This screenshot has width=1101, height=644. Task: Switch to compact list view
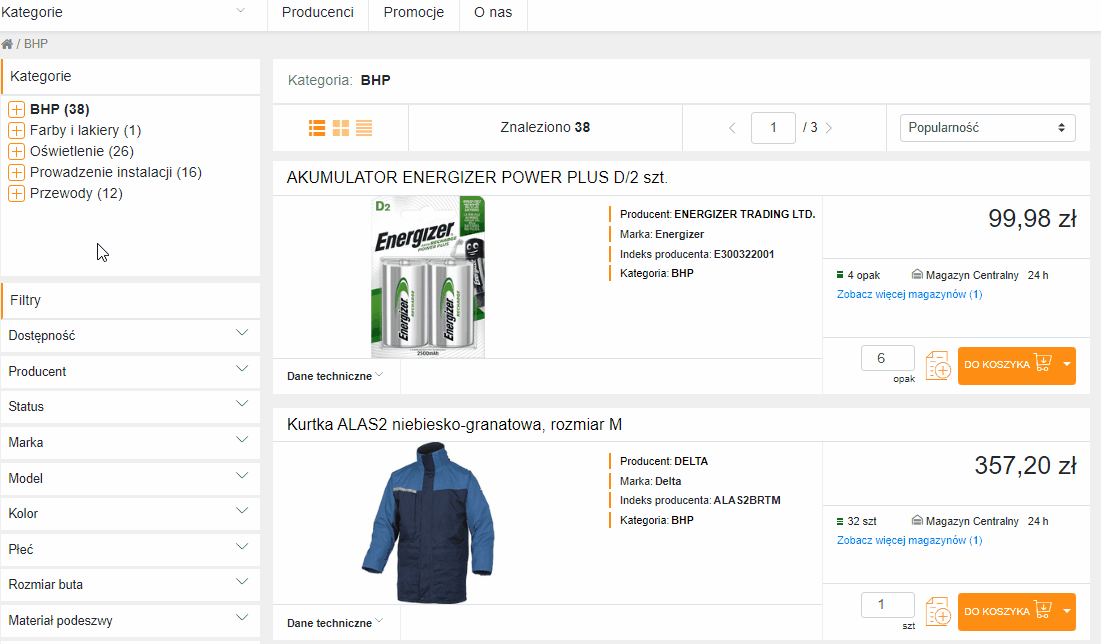[364, 128]
